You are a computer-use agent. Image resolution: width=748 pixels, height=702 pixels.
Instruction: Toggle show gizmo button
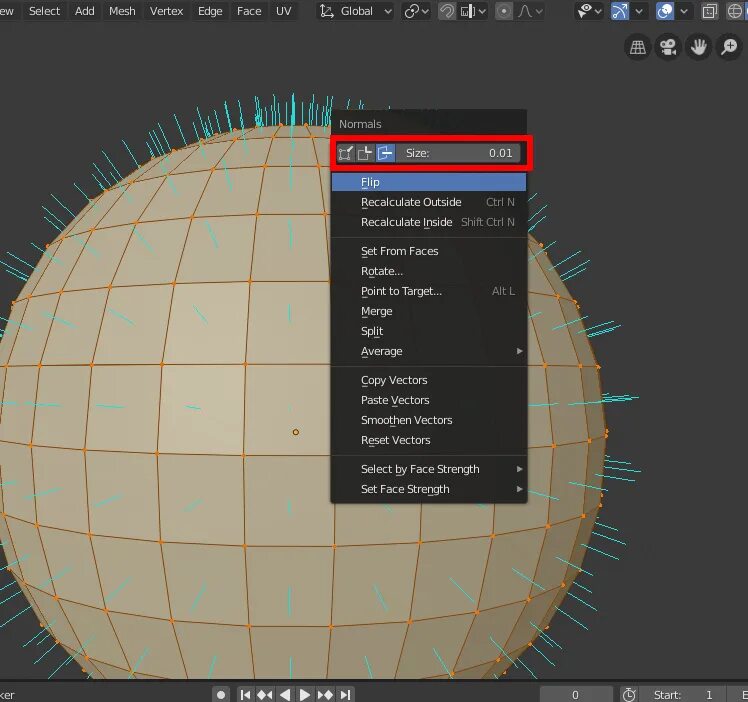[620, 11]
